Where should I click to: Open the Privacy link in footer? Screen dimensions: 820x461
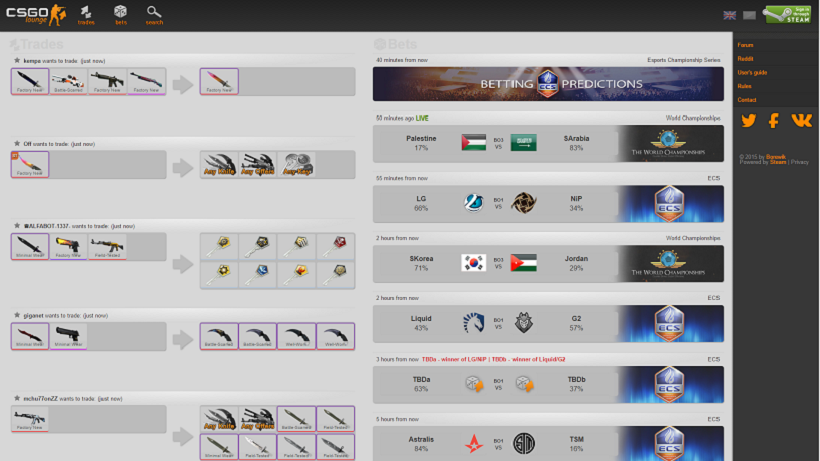pyautogui.click(x=800, y=162)
